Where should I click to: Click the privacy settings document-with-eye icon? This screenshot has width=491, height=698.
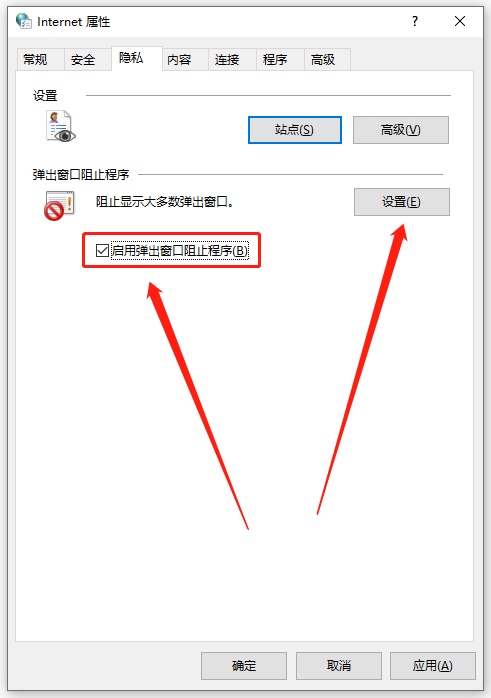tap(61, 126)
